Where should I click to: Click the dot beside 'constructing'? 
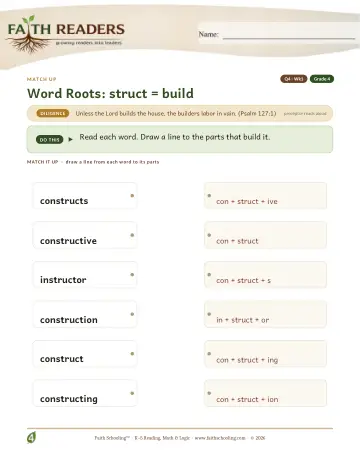(132, 393)
